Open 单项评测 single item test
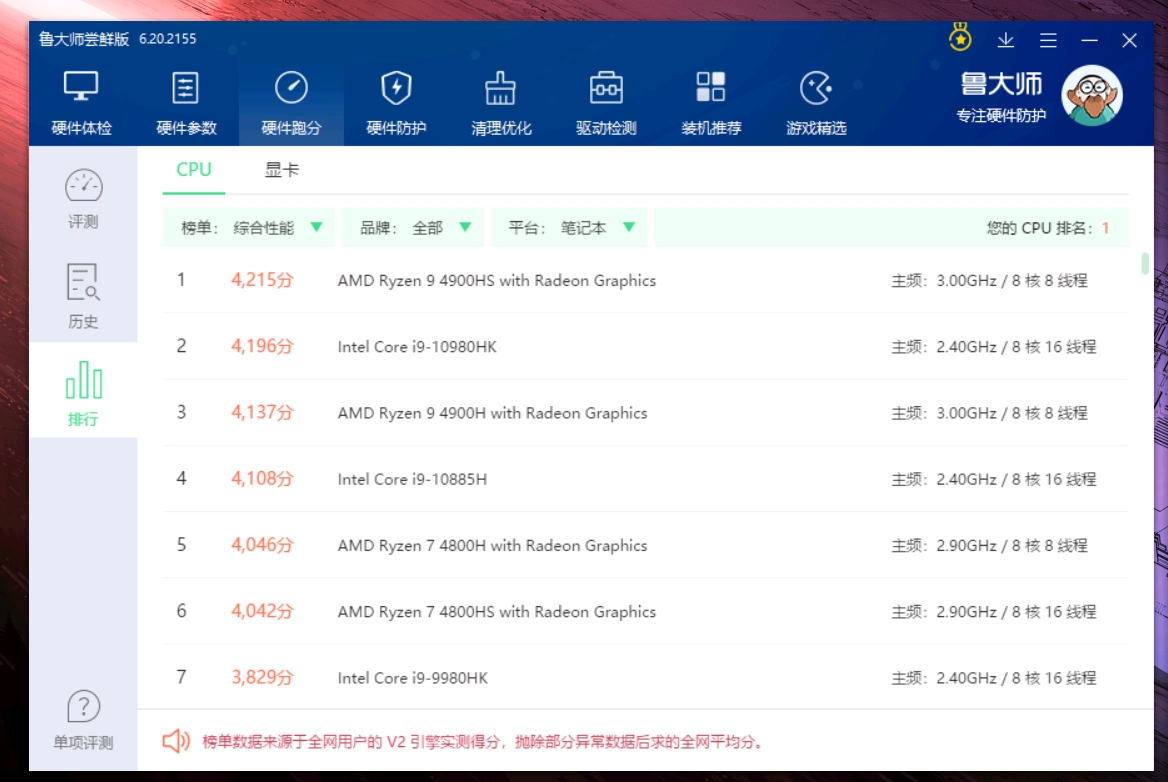The height and width of the screenshot is (782, 1168). coord(83,720)
